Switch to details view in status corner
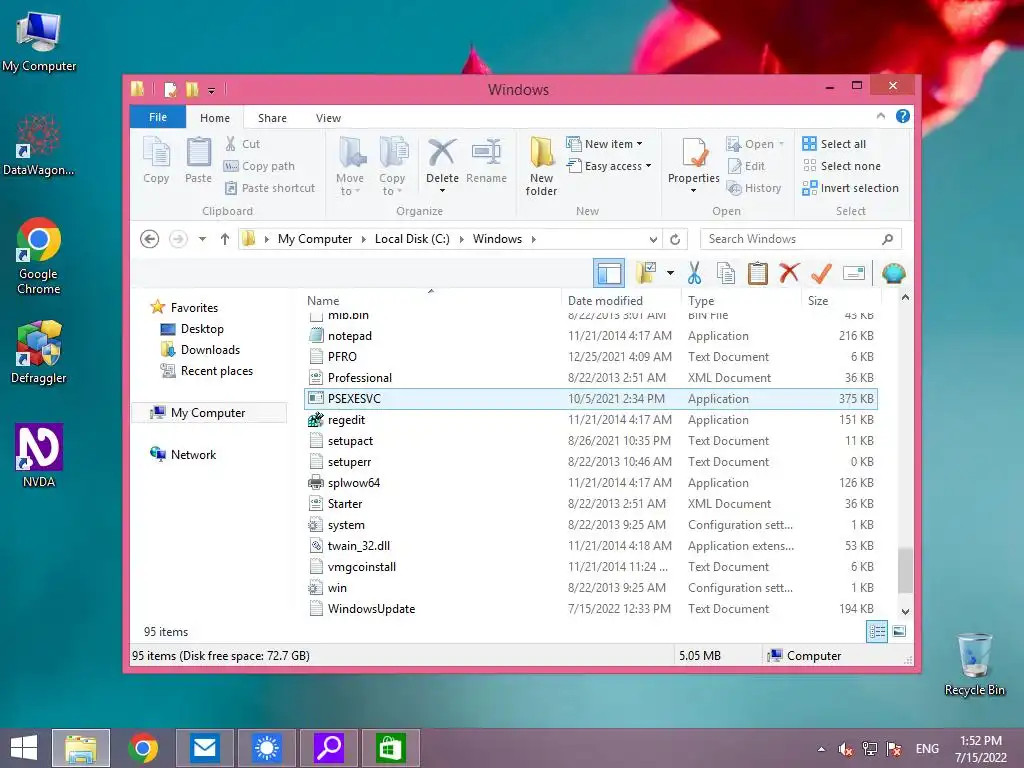The width and height of the screenshot is (1024, 768). (877, 631)
